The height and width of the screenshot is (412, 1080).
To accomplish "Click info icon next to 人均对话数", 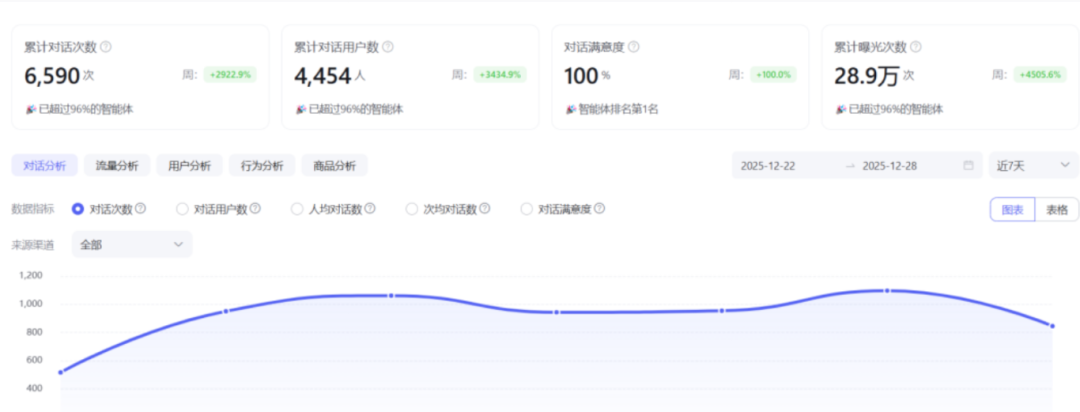I will coord(370,209).
